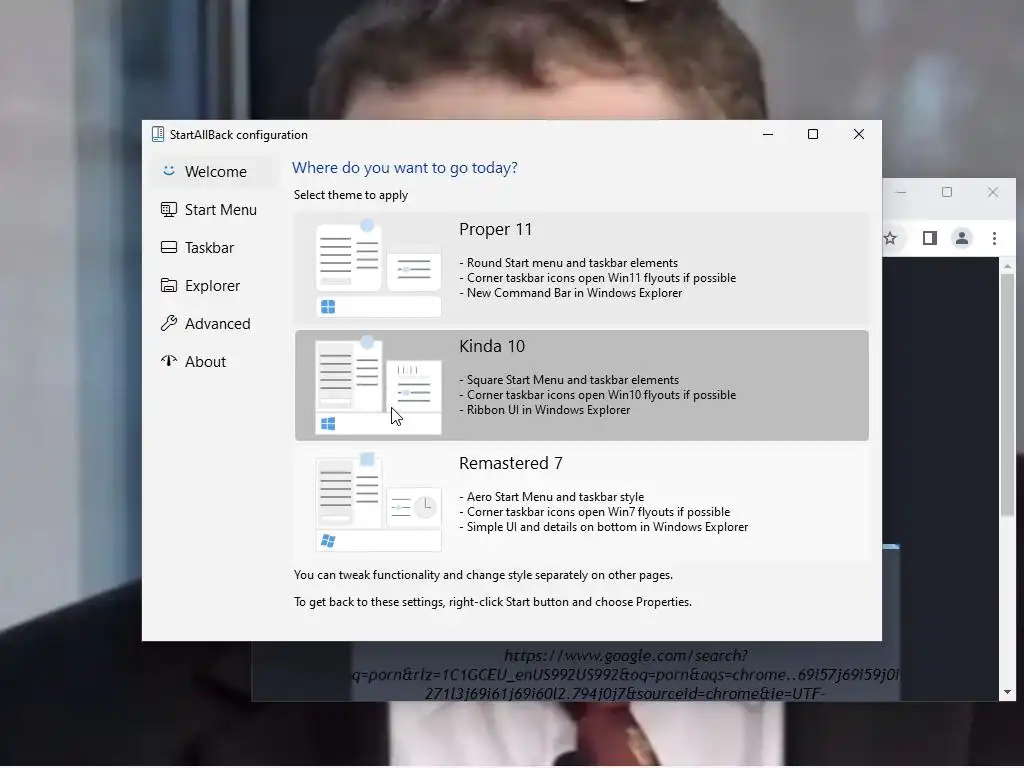Click the Start Menu monitor icon
This screenshot has width=1024, height=768.
point(168,210)
